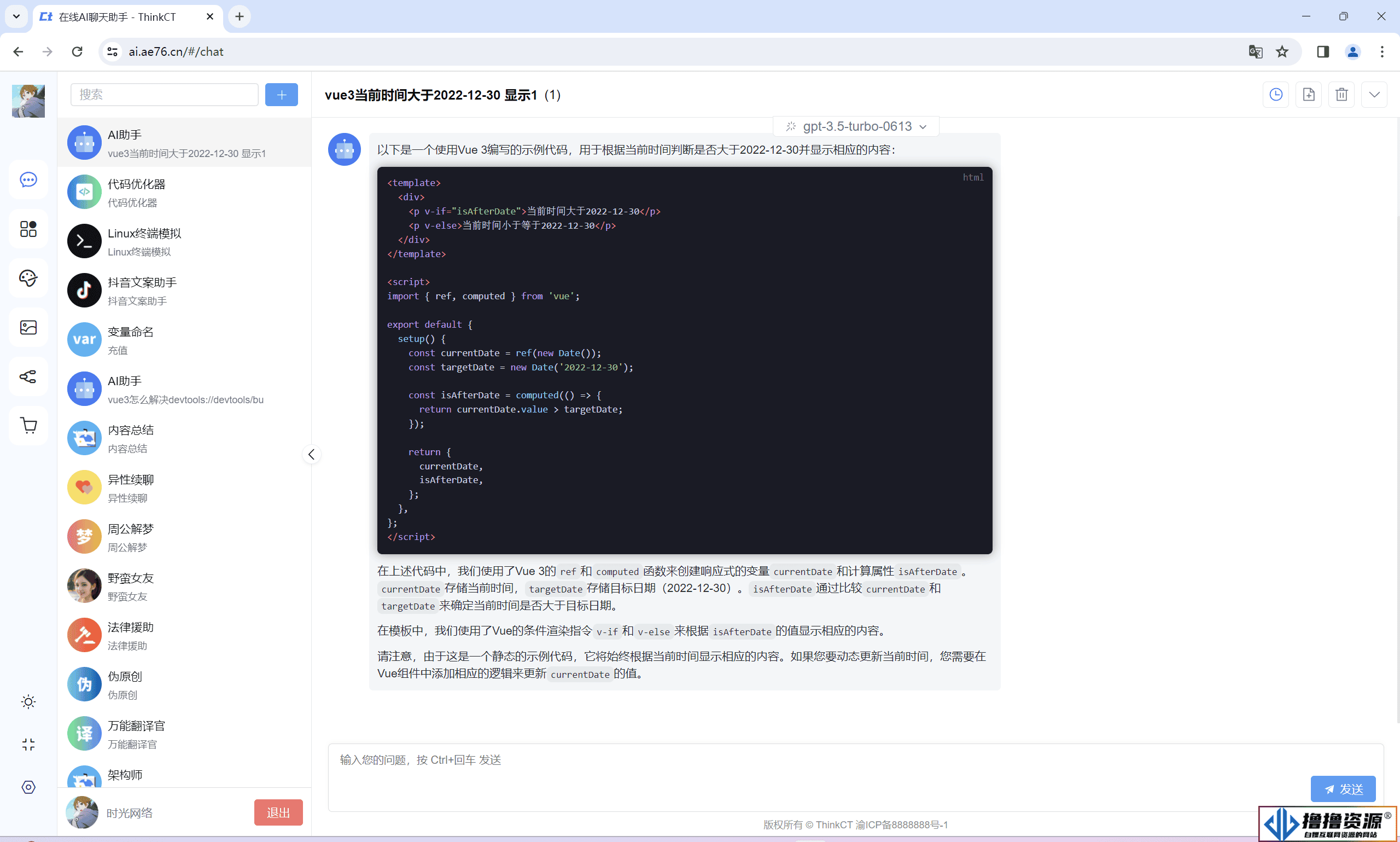Screen dimensions: 1400x842
Task: Open the palette drawing sidebar icon
Action: pos(28,278)
